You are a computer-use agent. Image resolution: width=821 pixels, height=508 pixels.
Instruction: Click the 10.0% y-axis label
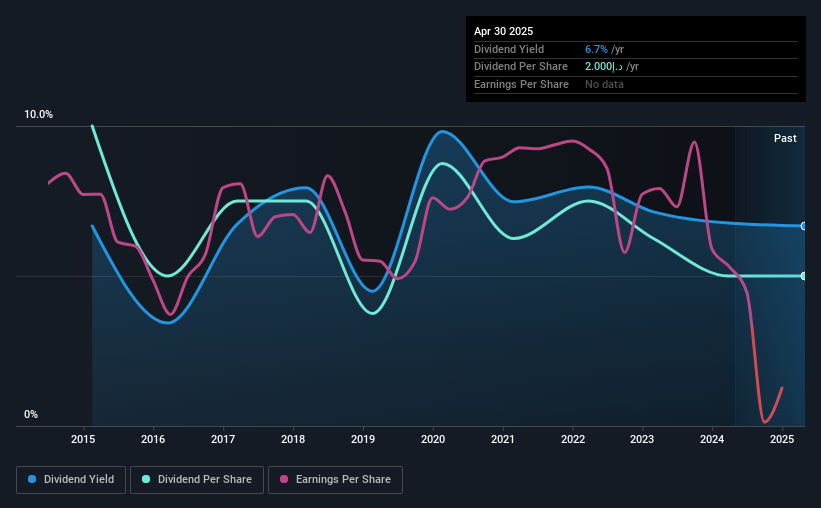click(x=38, y=114)
